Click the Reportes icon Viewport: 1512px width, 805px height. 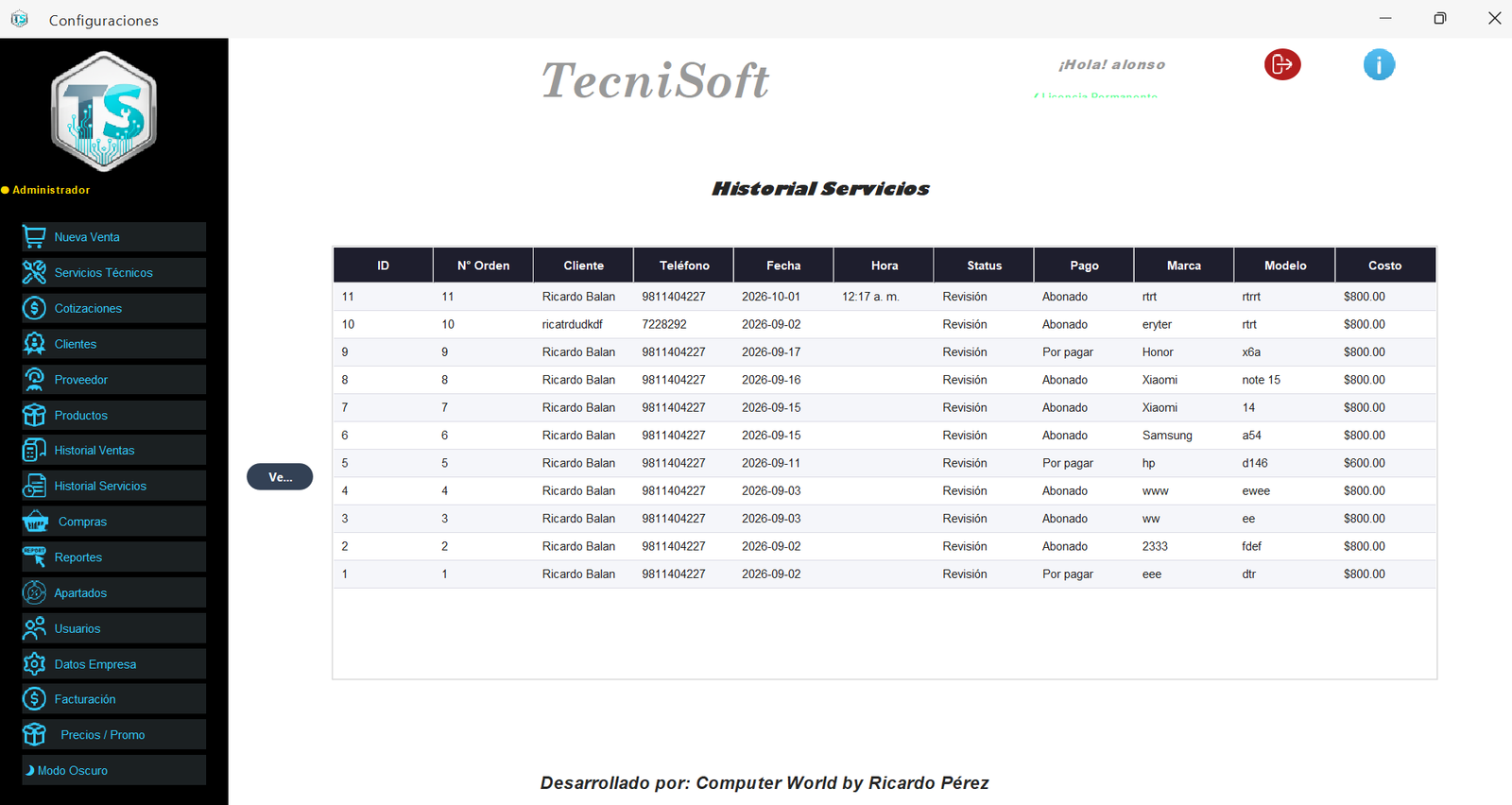(x=34, y=557)
